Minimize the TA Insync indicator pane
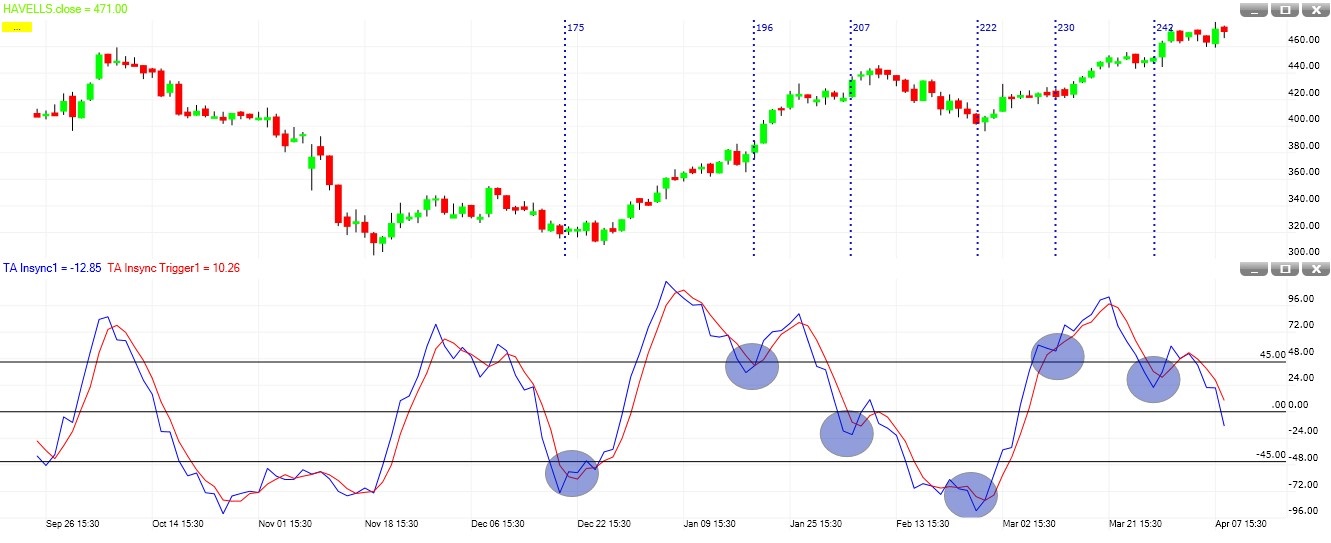 click(x=1255, y=268)
